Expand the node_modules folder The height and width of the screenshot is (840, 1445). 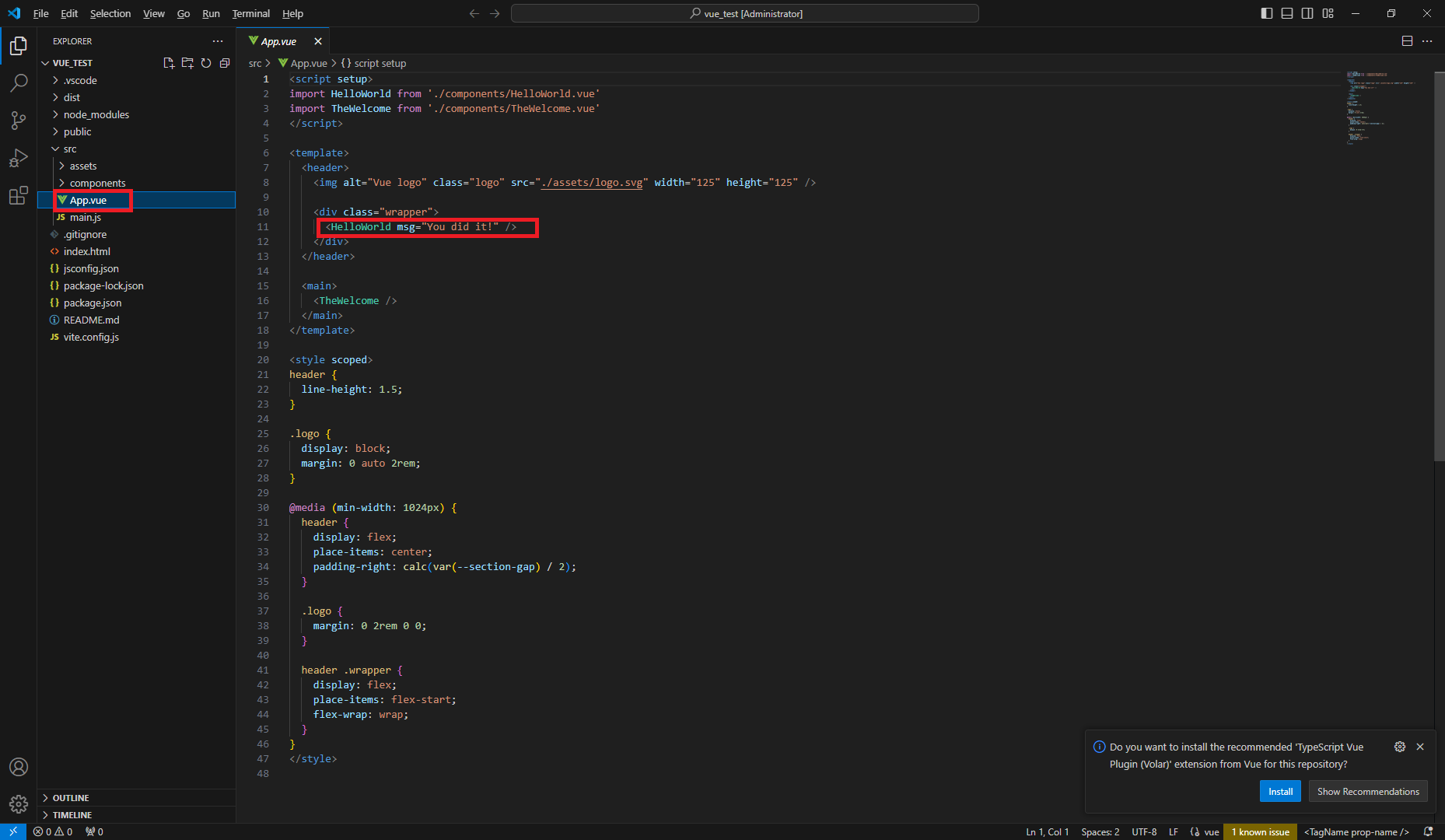coord(96,114)
